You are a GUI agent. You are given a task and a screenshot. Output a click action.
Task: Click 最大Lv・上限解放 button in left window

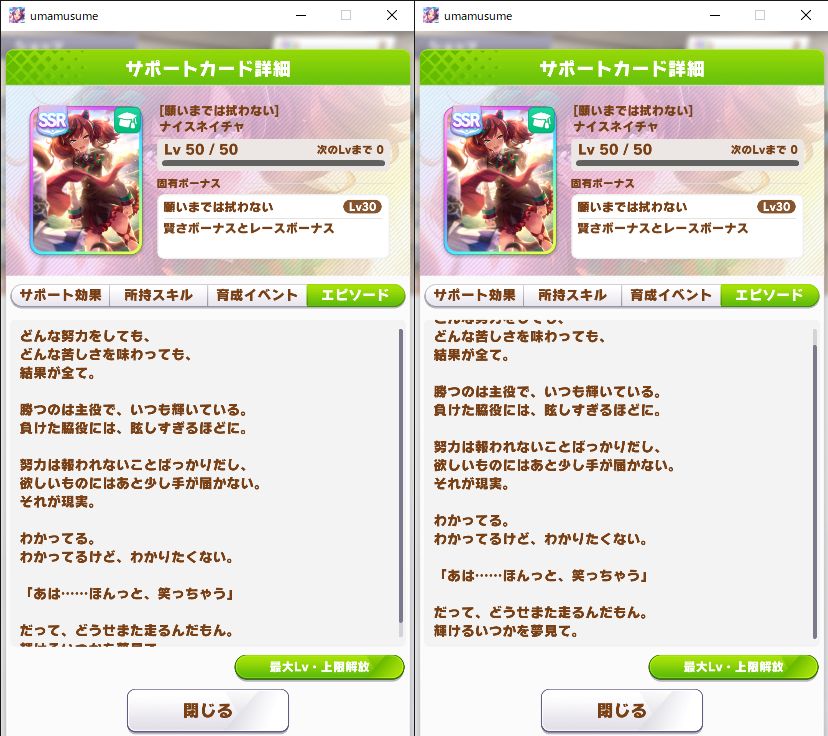(x=319, y=667)
